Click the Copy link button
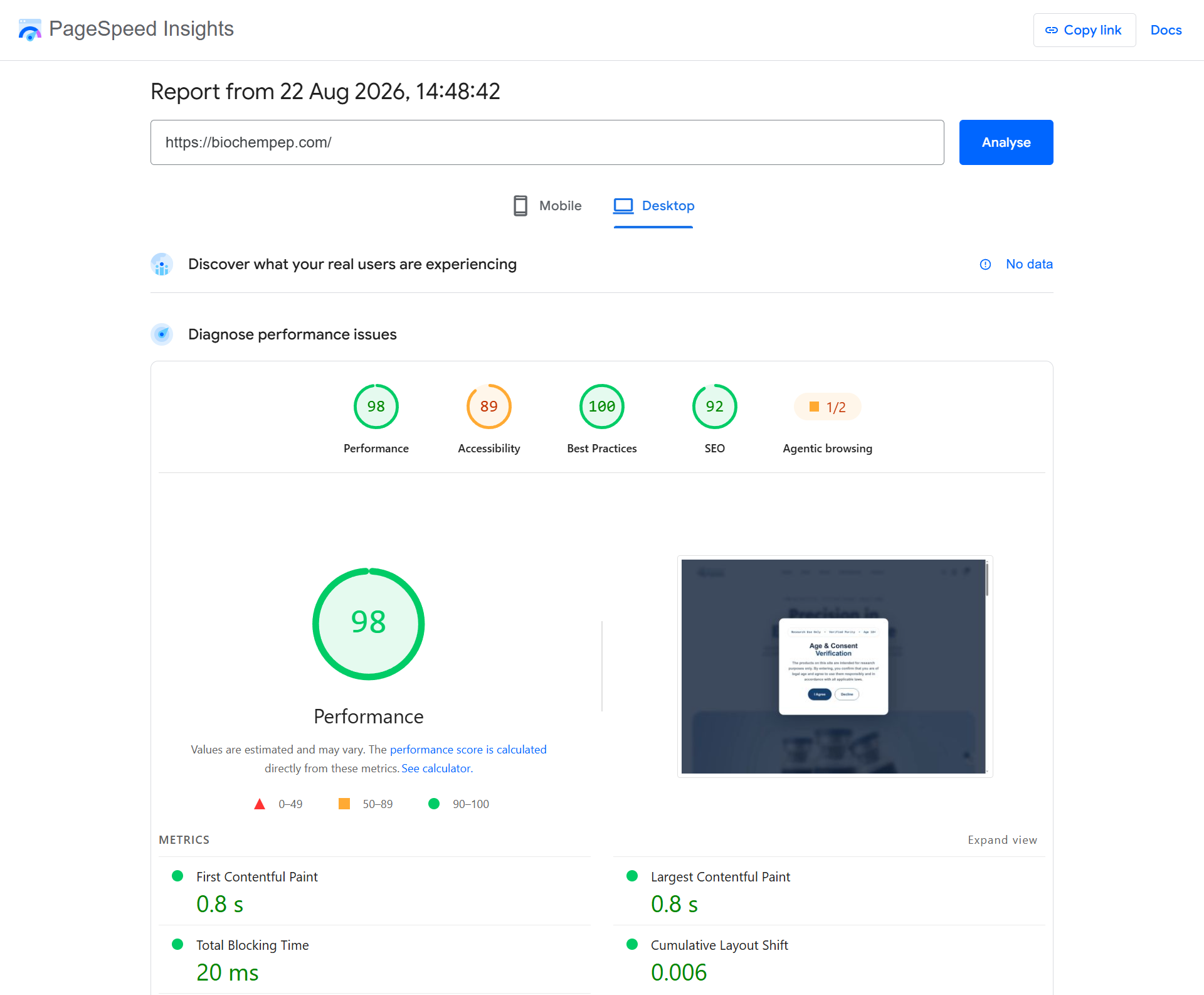1204x995 pixels. point(1084,30)
